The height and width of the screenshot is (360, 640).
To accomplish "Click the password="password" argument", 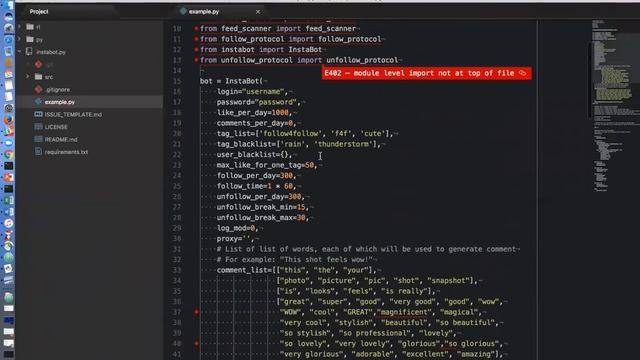I will [x=259, y=102].
